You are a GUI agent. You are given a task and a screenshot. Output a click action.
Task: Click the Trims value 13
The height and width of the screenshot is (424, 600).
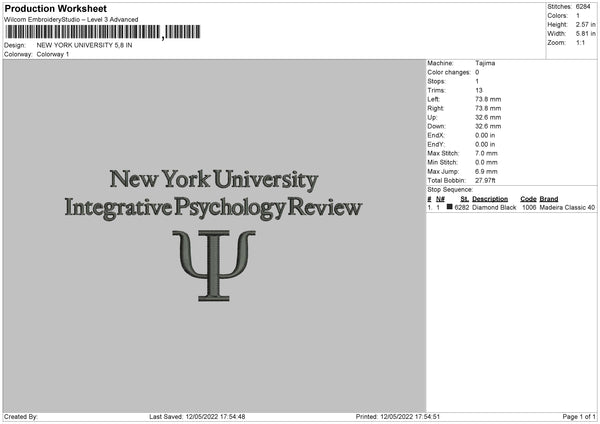(479, 90)
